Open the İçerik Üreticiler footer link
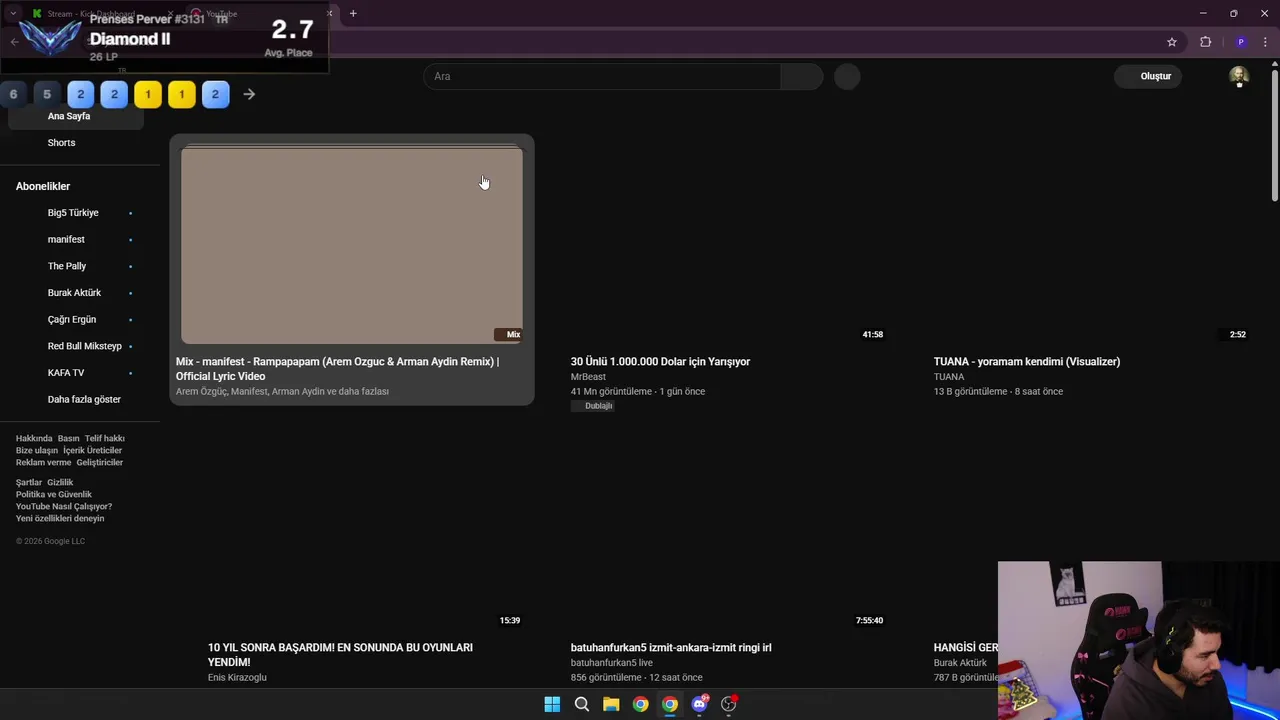 point(92,451)
